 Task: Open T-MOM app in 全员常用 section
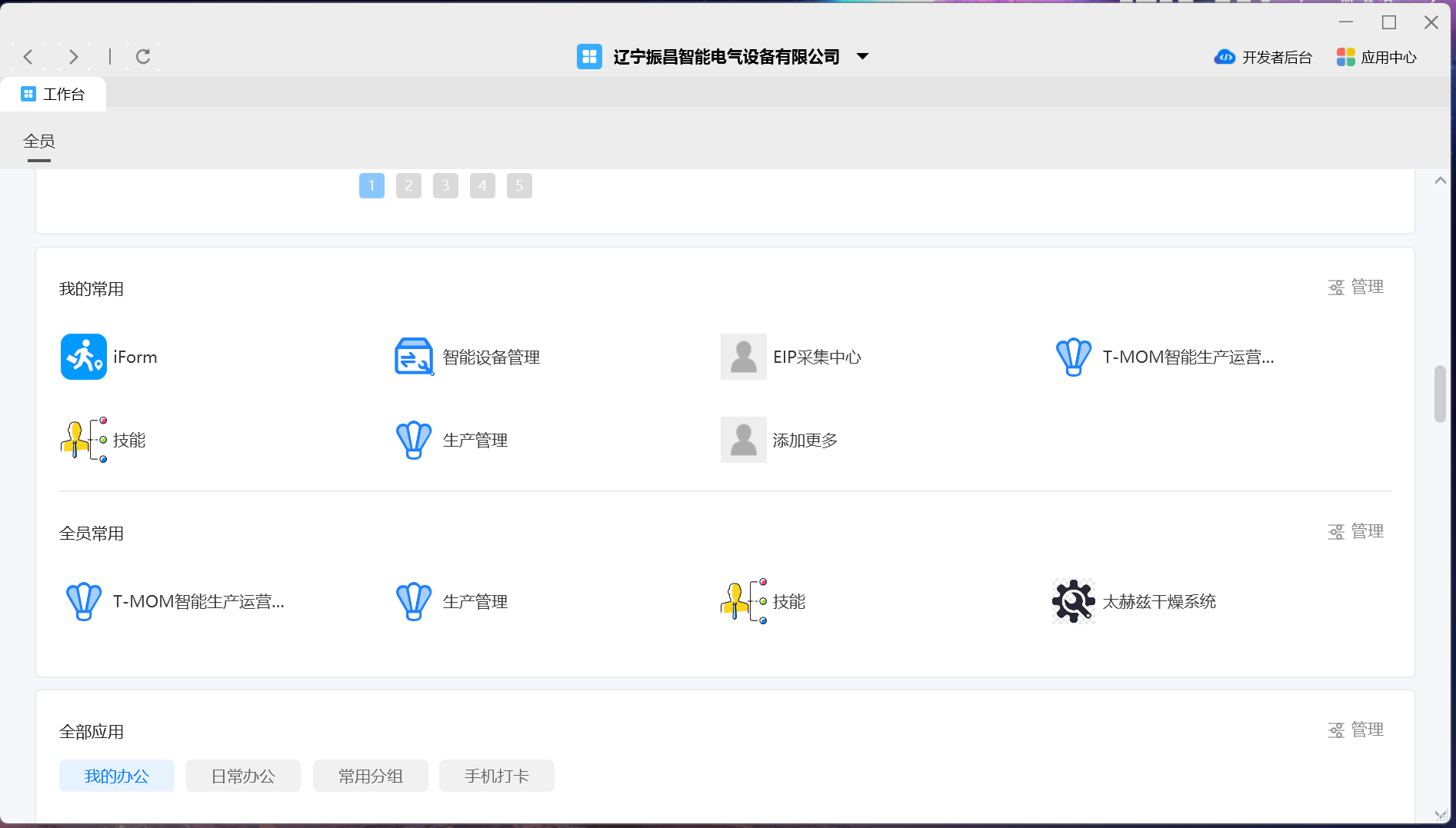tap(84, 601)
